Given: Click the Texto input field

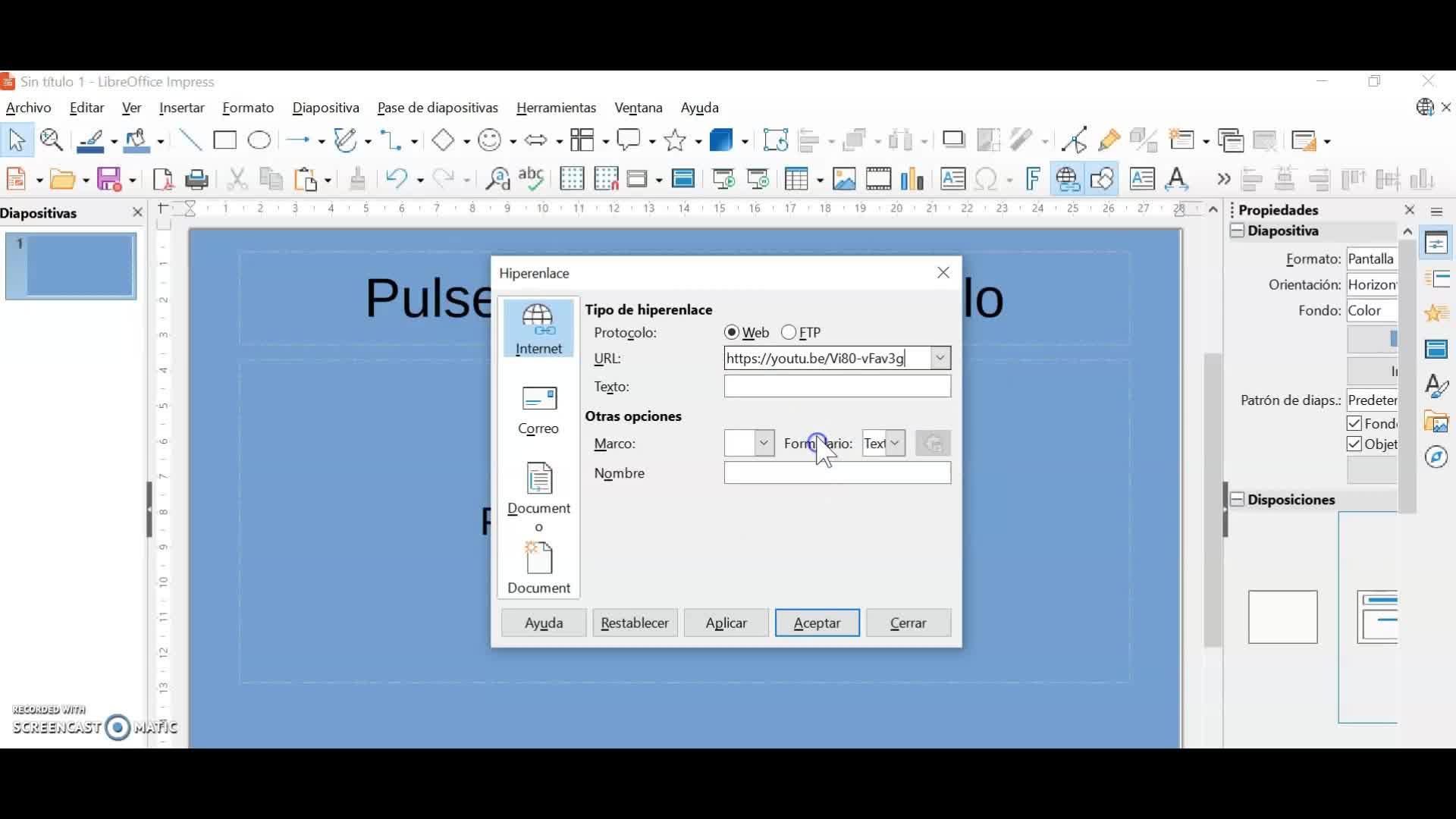Looking at the screenshot, I should tap(837, 387).
